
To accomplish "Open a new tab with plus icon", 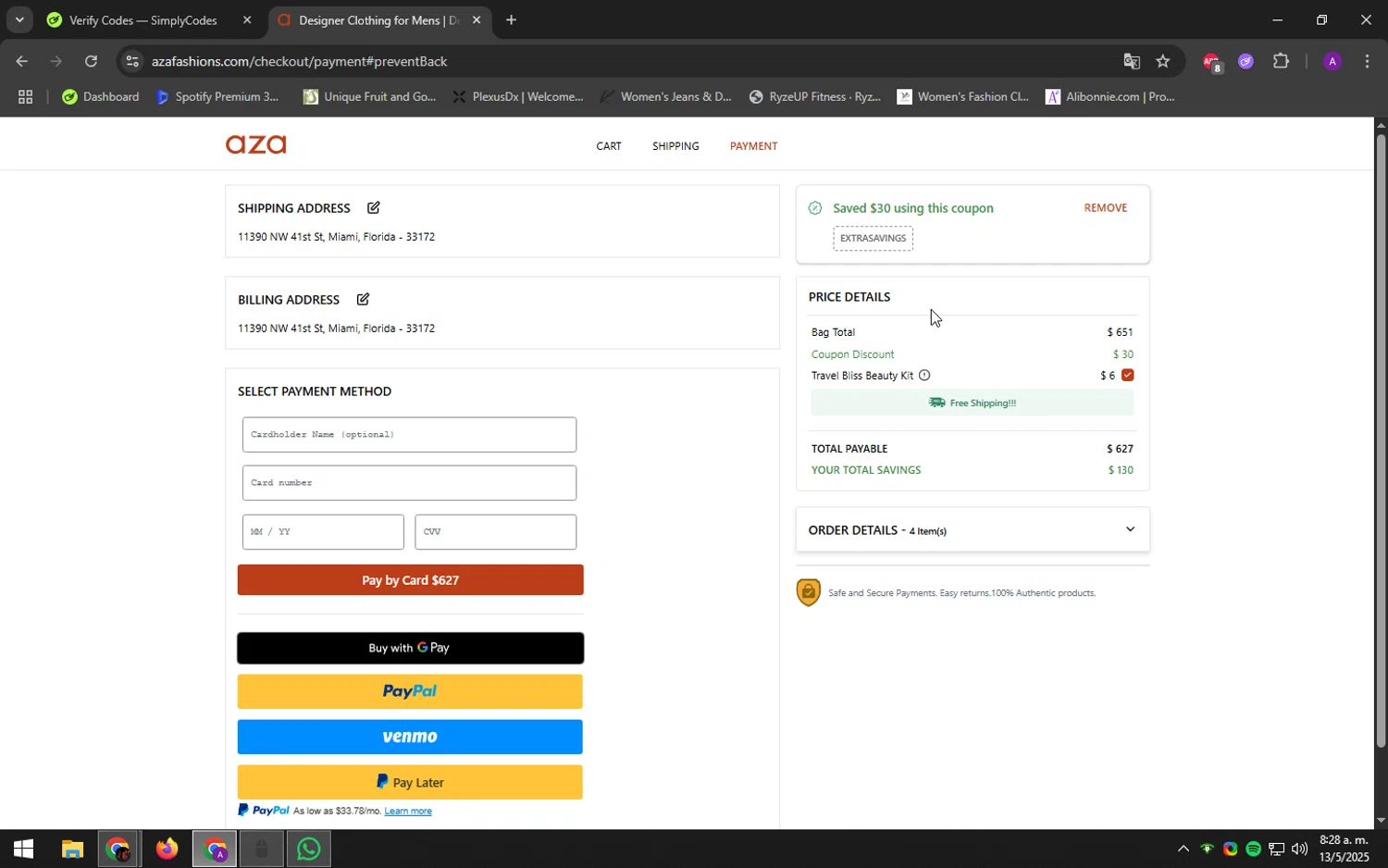I will coord(511,19).
